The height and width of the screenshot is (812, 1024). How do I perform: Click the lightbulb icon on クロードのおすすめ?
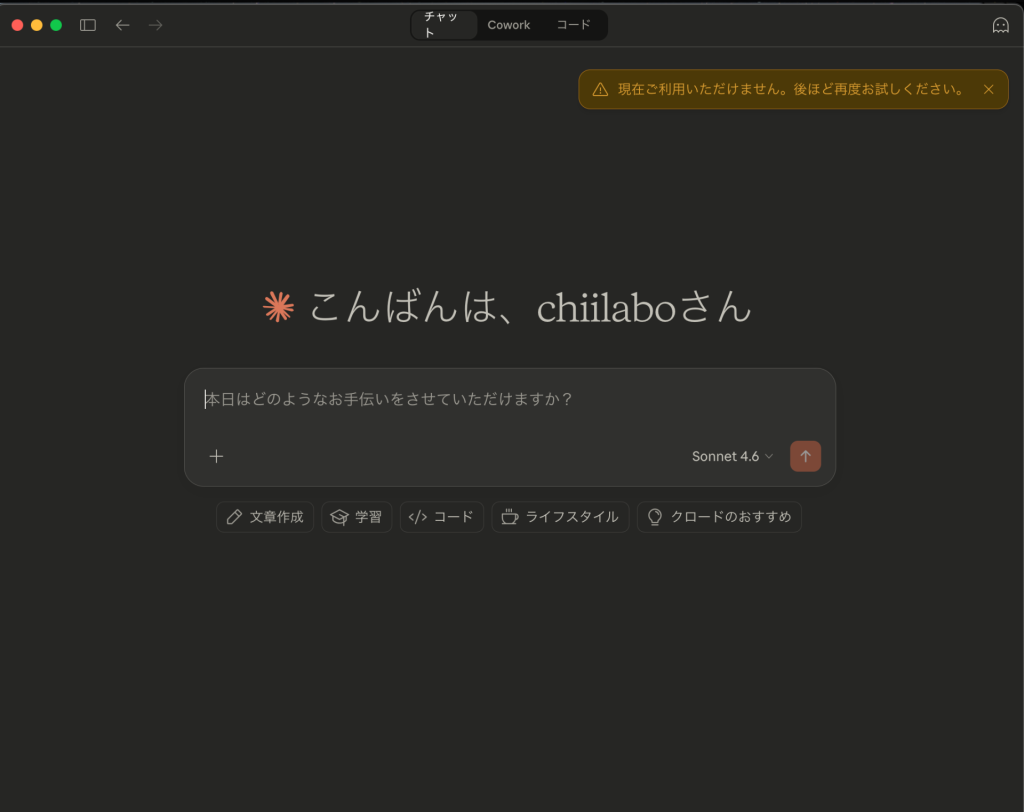(655, 517)
